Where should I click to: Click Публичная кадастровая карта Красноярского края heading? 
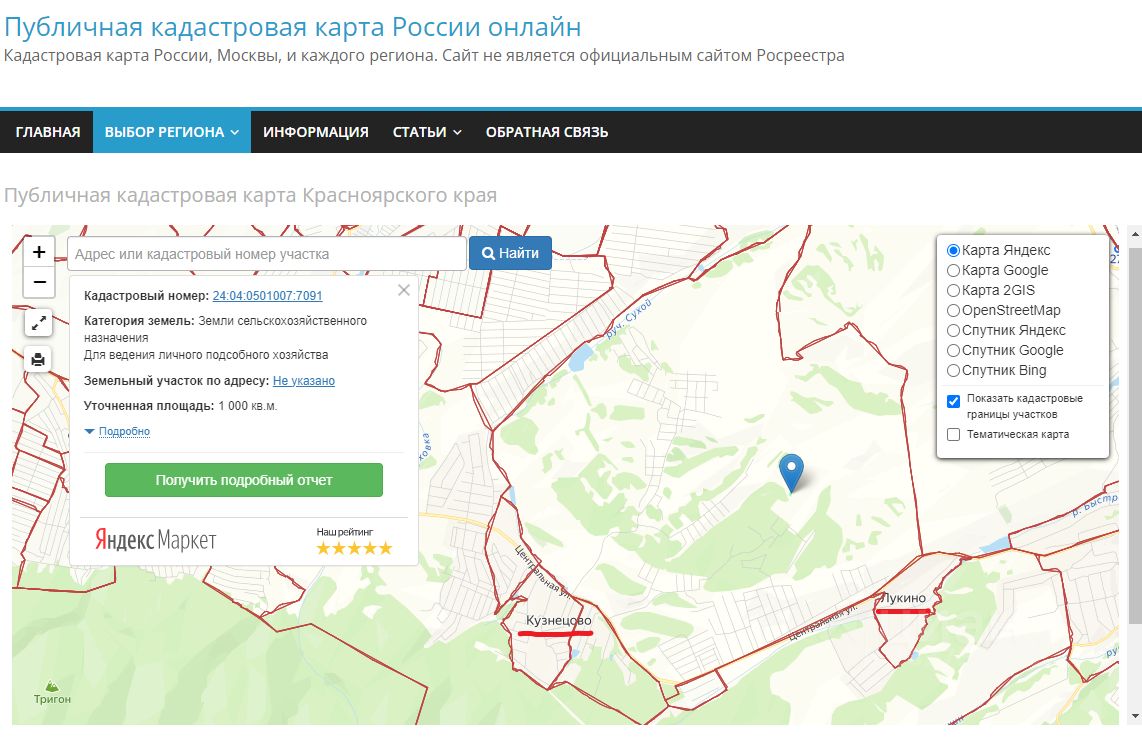(251, 195)
